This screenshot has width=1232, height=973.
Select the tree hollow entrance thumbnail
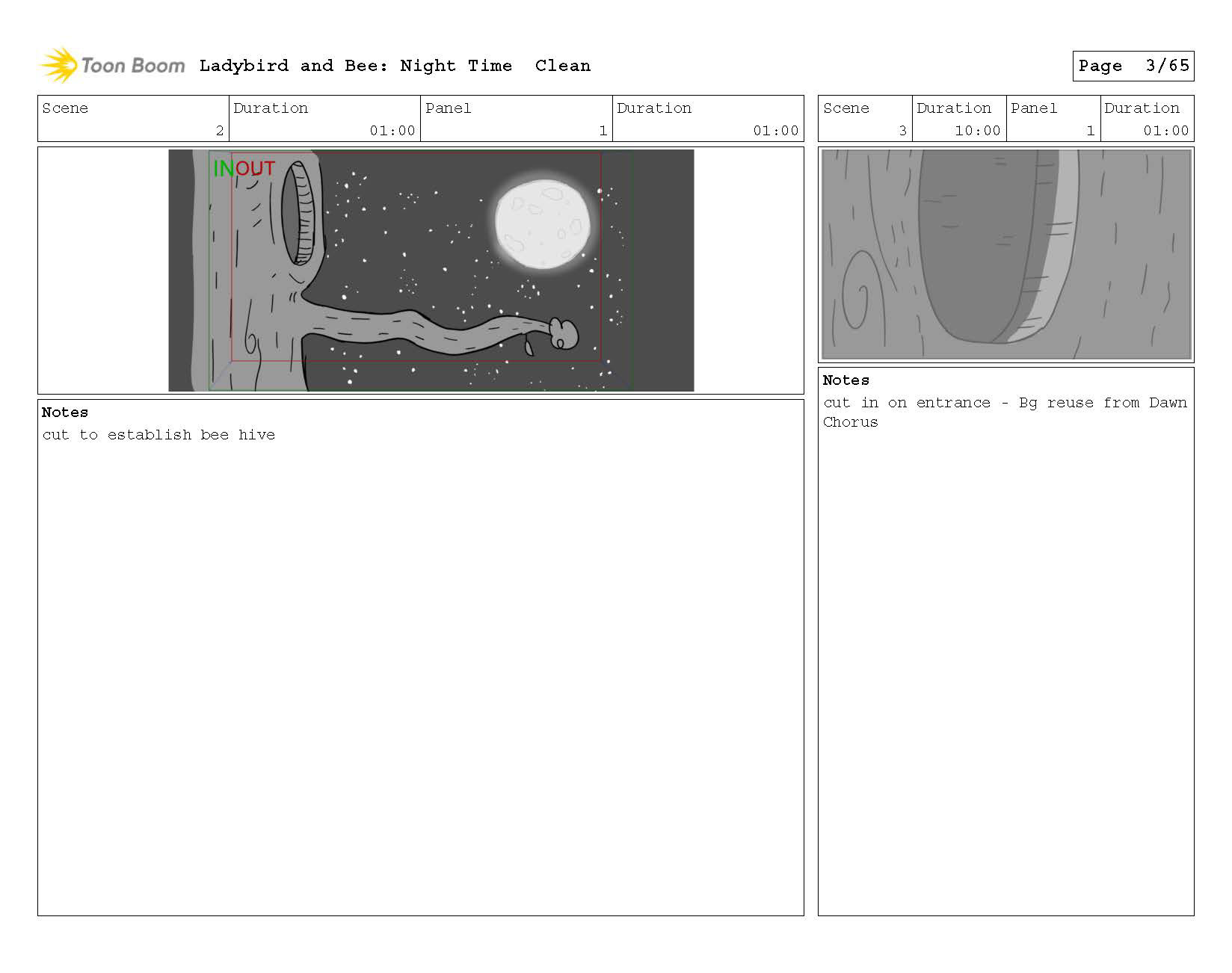click(1006, 255)
